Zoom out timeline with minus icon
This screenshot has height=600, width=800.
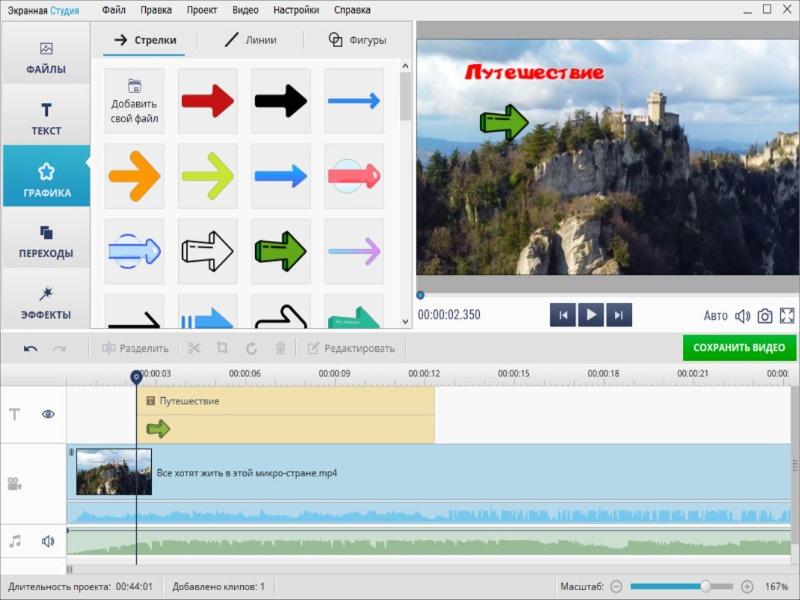[616, 586]
